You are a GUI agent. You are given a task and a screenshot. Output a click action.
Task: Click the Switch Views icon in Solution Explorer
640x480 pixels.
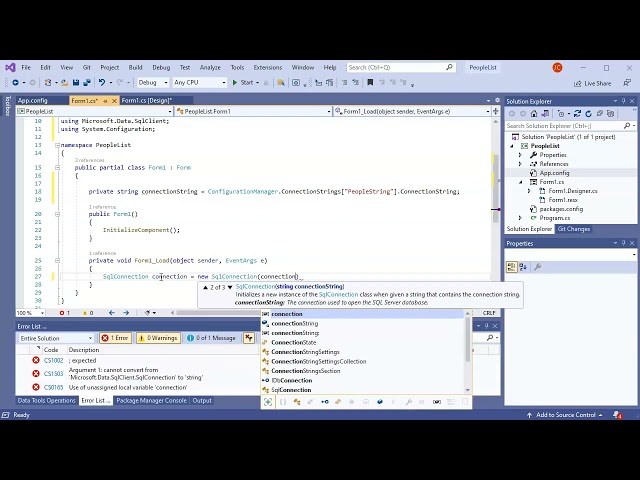click(x=545, y=114)
